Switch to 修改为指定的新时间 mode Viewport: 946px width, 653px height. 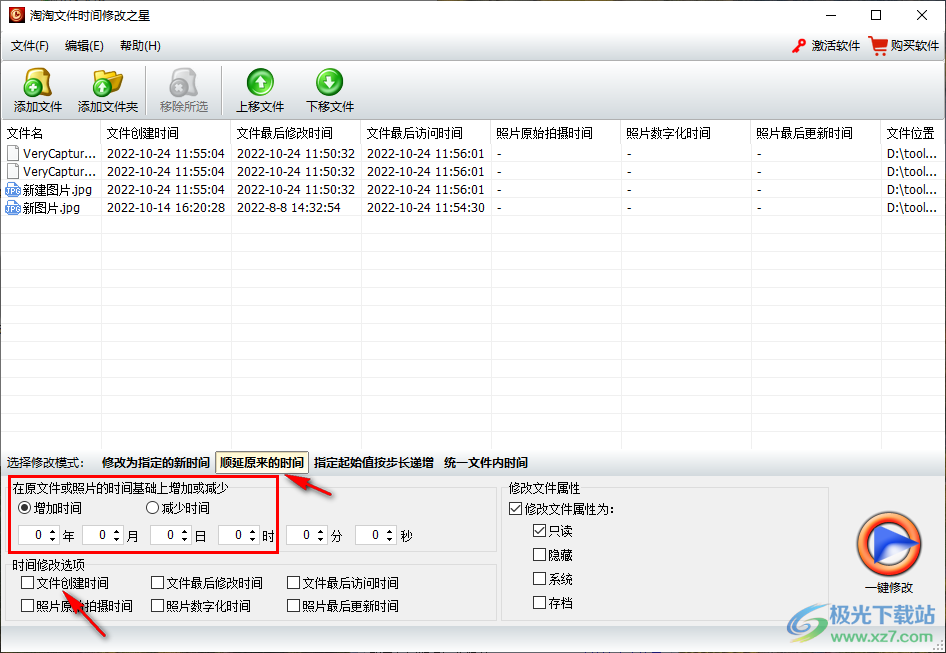(156, 463)
